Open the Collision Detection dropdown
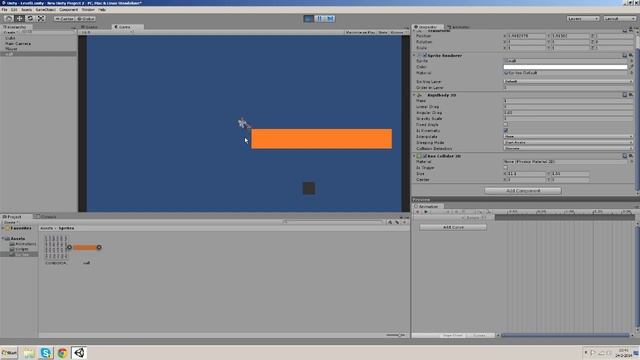 pos(568,149)
